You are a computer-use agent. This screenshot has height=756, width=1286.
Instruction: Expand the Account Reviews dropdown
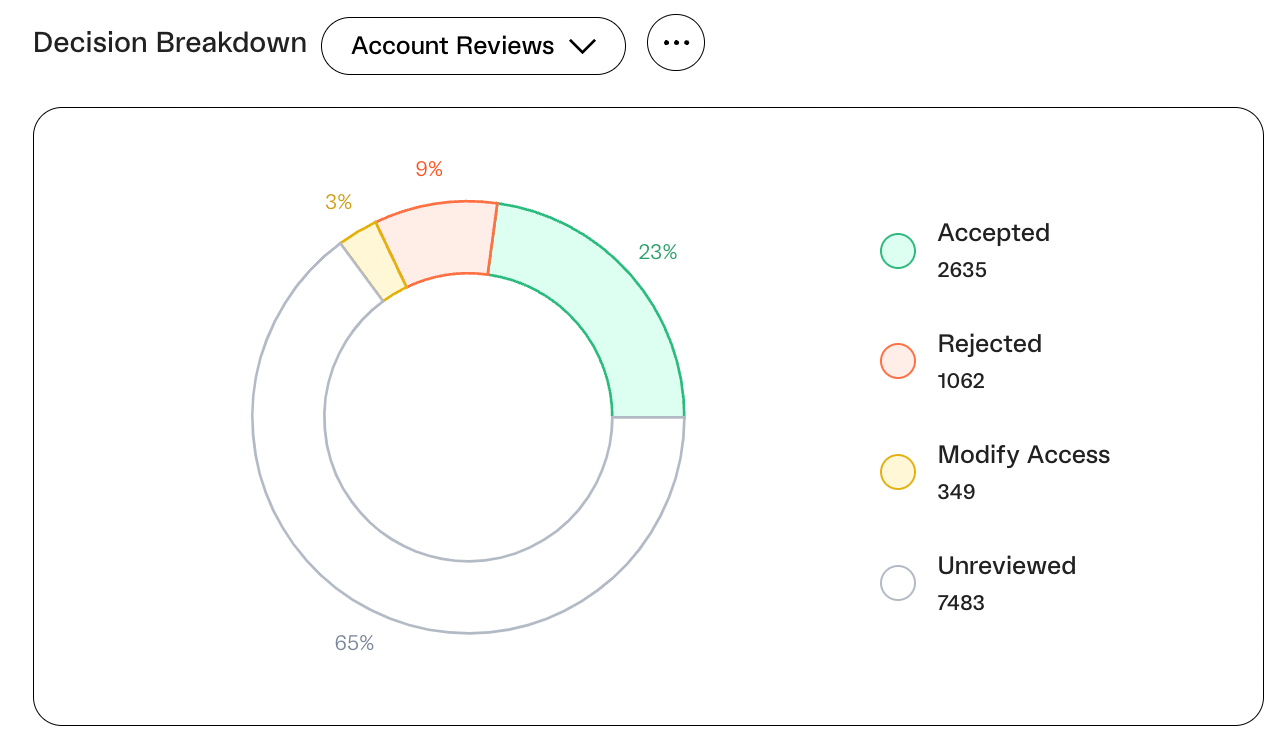pyautogui.click(x=473, y=46)
